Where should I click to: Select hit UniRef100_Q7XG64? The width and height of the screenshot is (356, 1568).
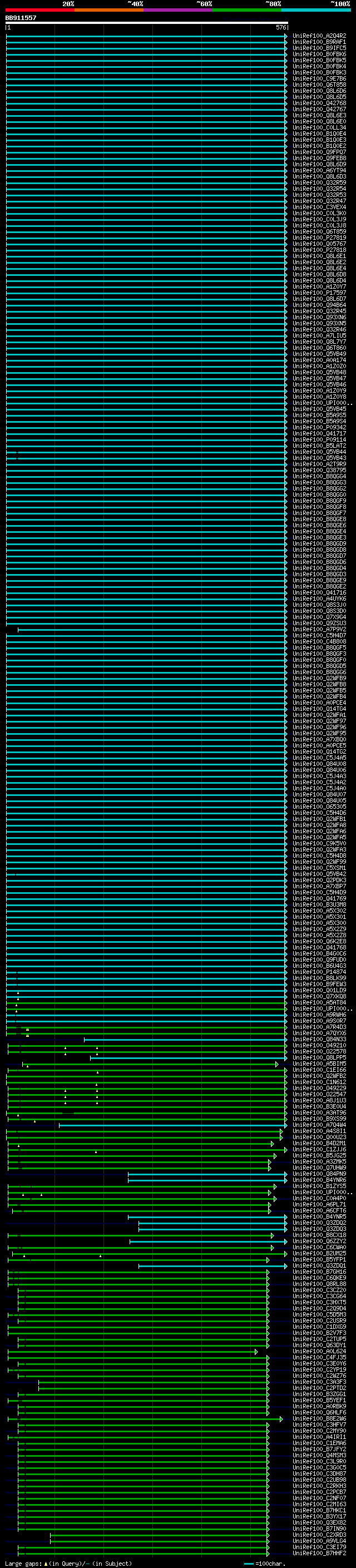pyautogui.click(x=319, y=617)
